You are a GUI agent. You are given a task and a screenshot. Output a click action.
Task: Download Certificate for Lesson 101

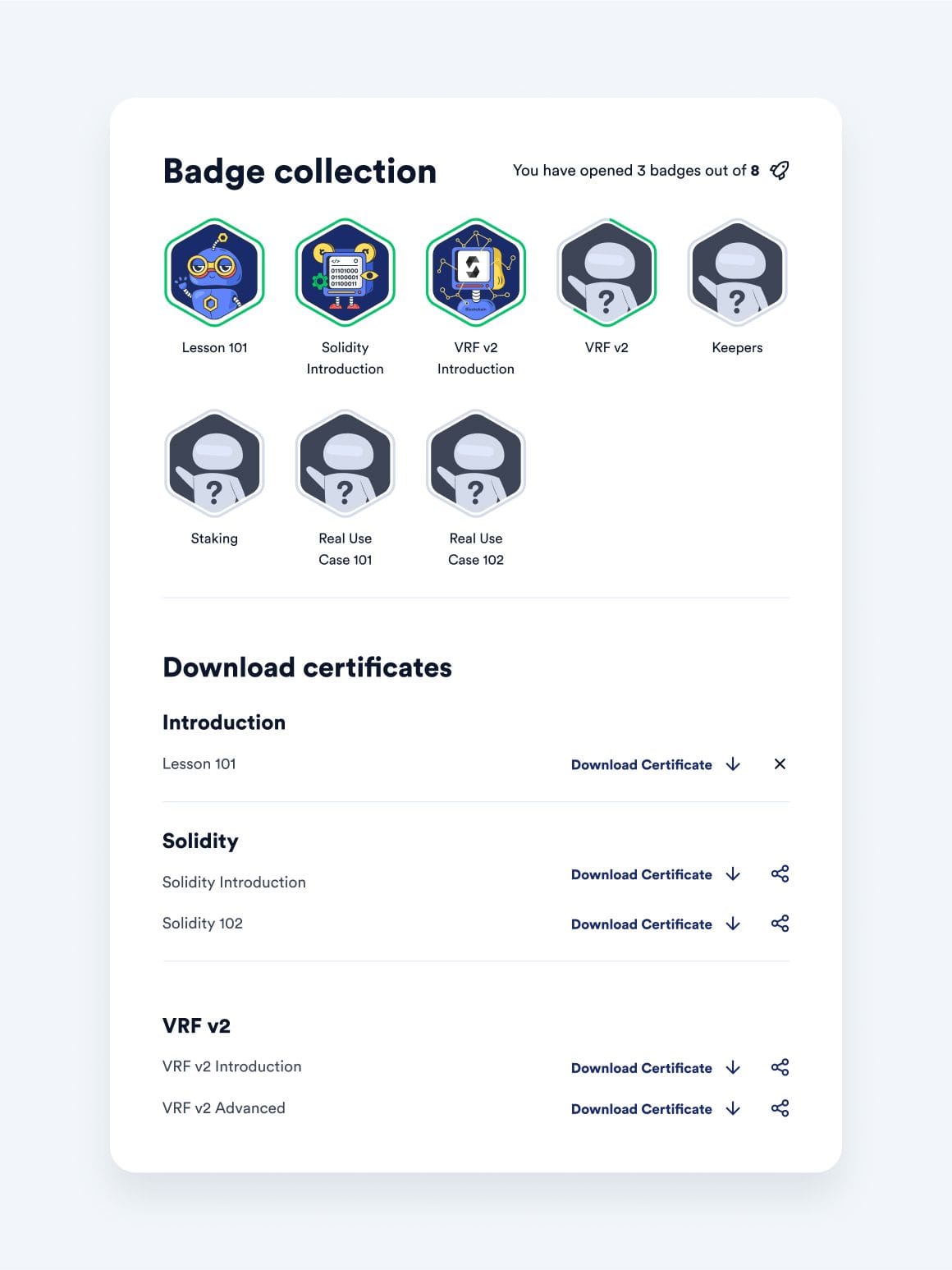point(641,764)
